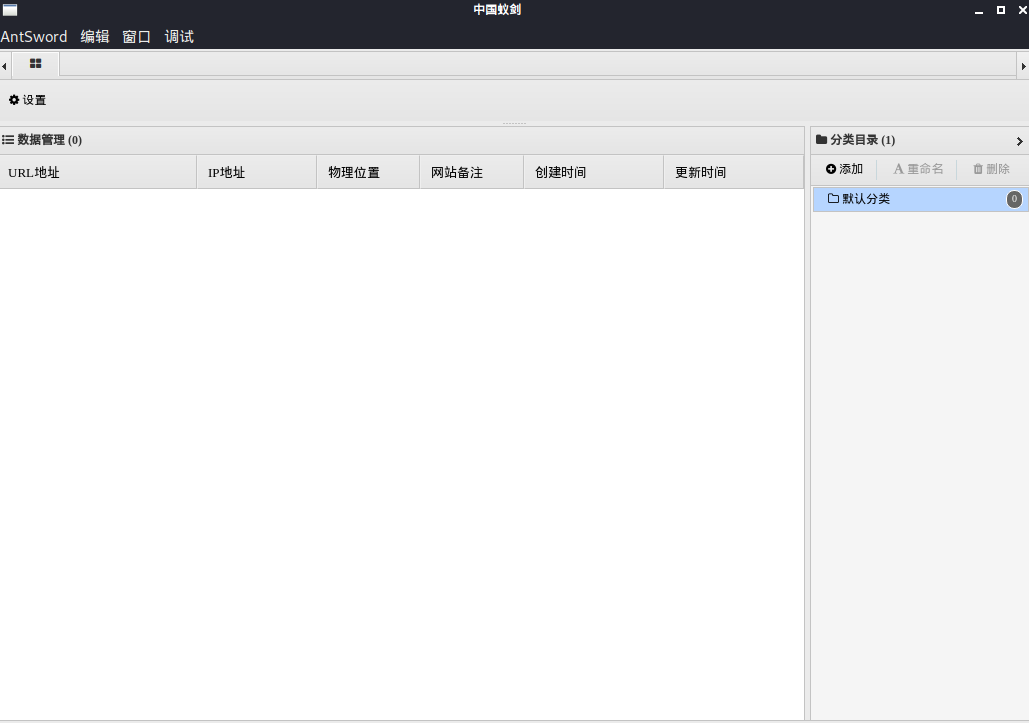
Task: Open the 窗口 menu
Action: (x=136, y=37)
